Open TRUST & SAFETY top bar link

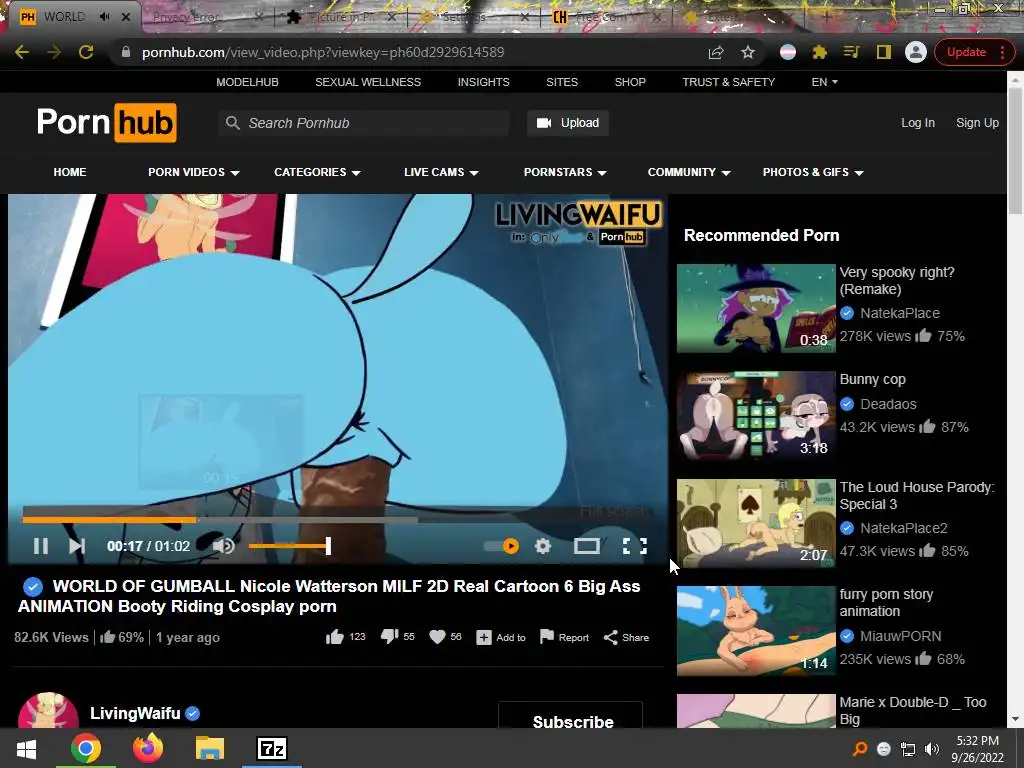[x=728, y=82]
